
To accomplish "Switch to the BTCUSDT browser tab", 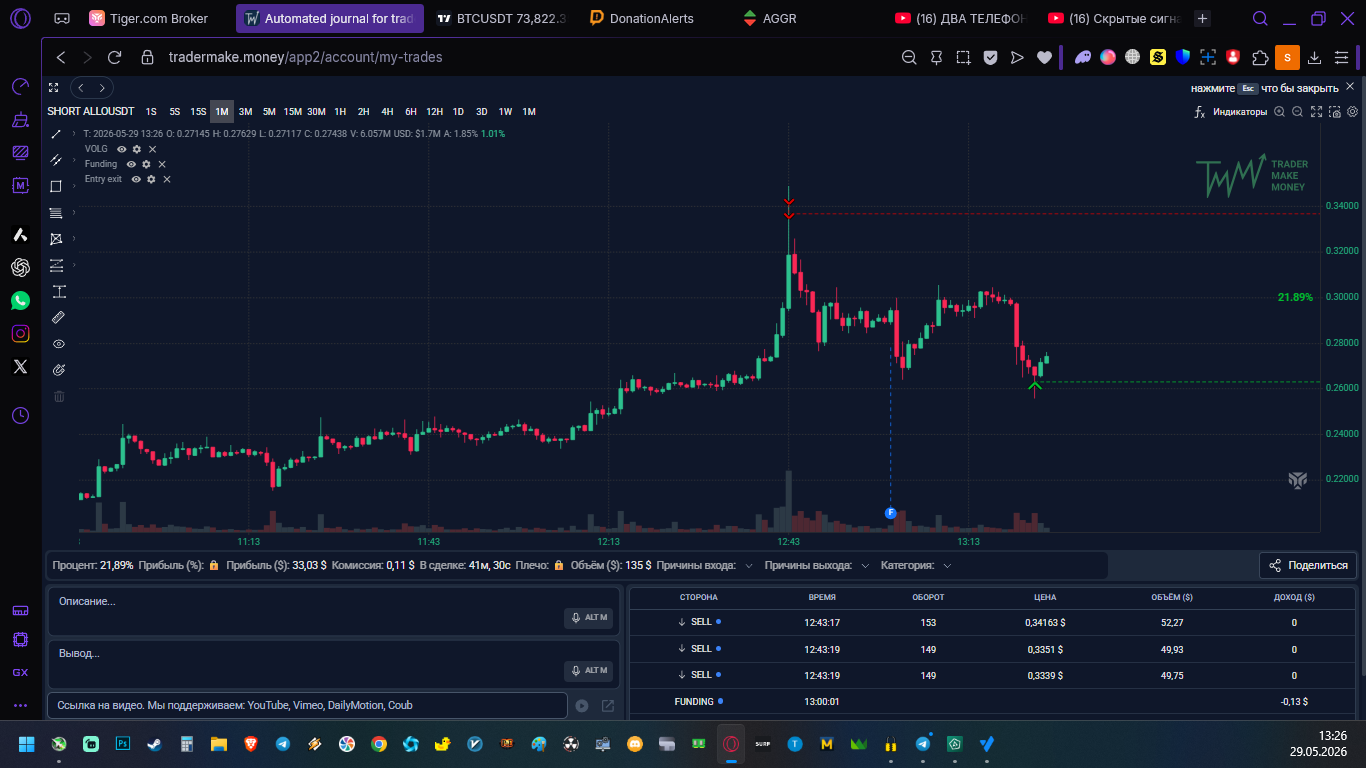I will (500, 18).
